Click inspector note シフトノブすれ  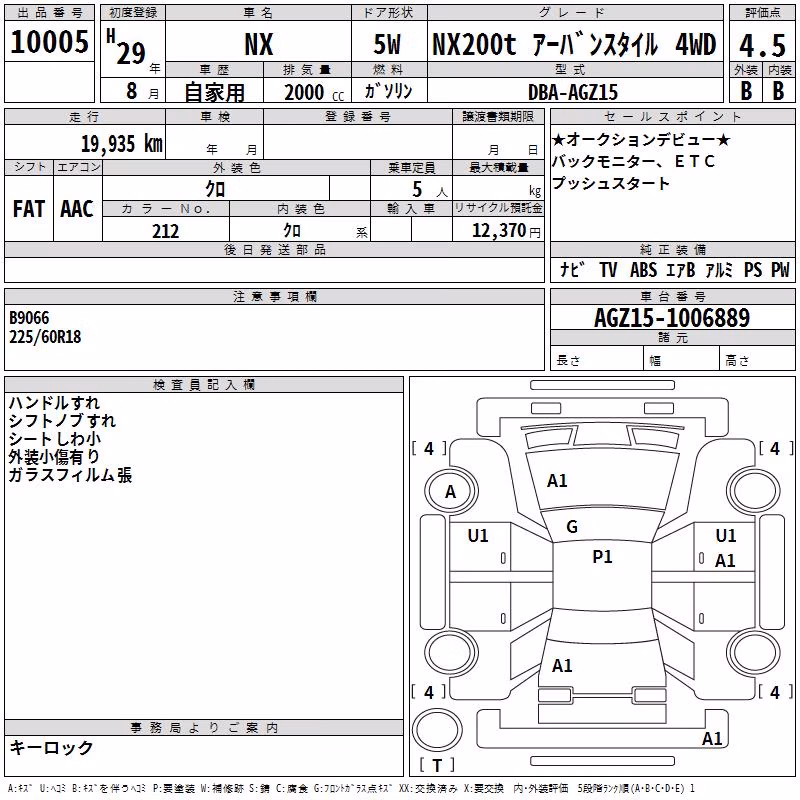pos(62,420)
